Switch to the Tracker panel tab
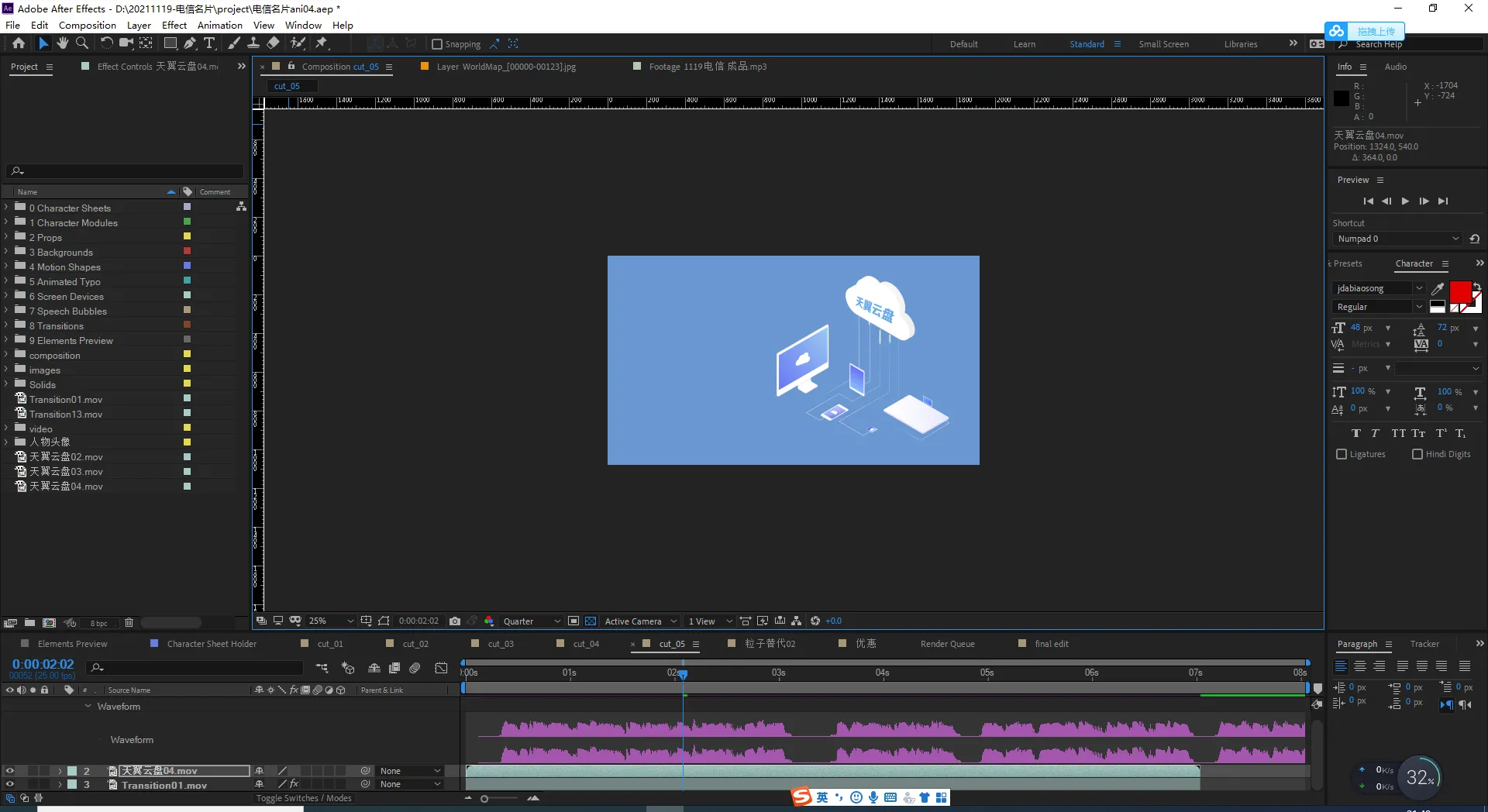 coord(1424,644)
